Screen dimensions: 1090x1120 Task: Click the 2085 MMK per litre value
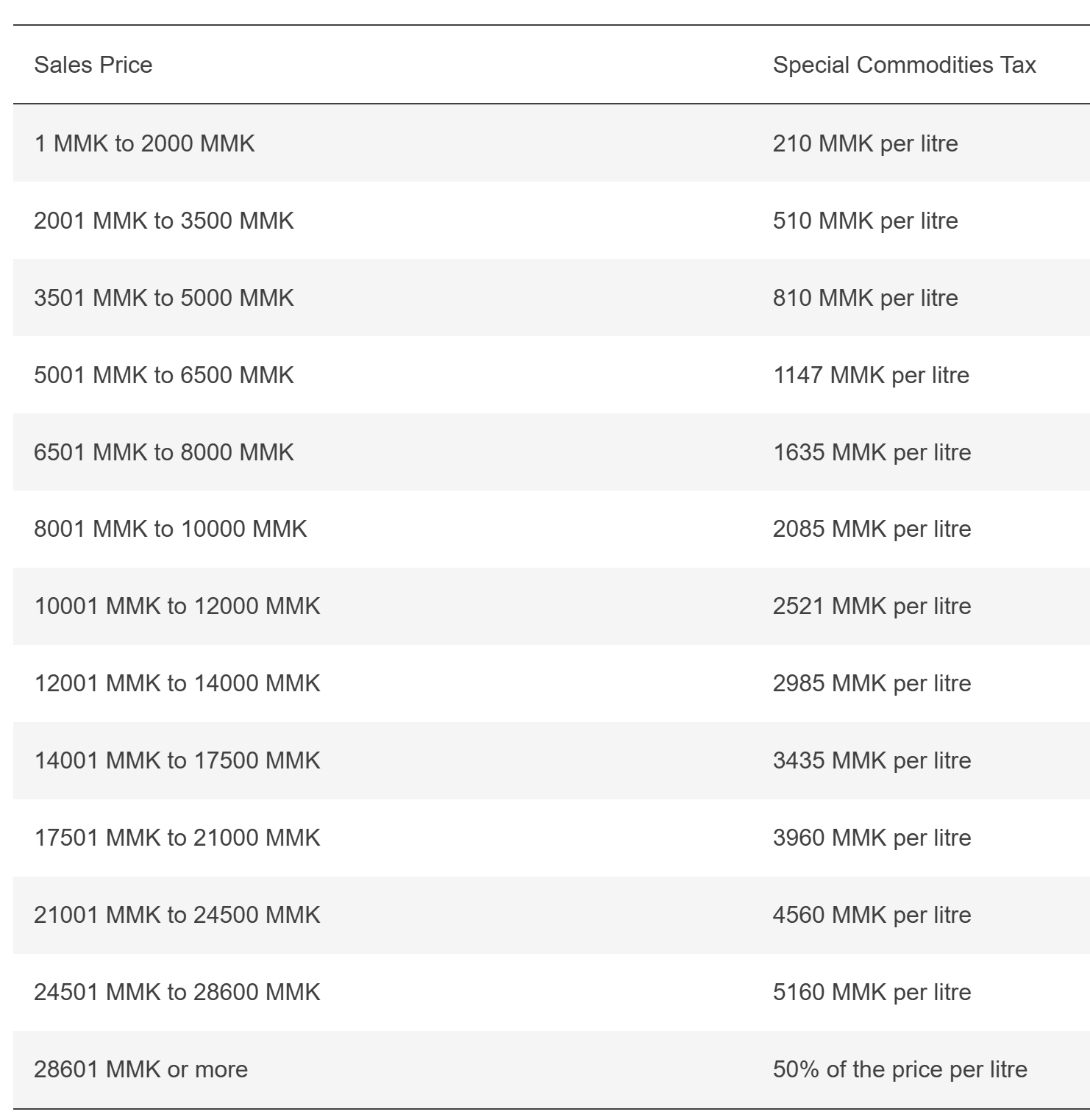click(x=872, y=529)
